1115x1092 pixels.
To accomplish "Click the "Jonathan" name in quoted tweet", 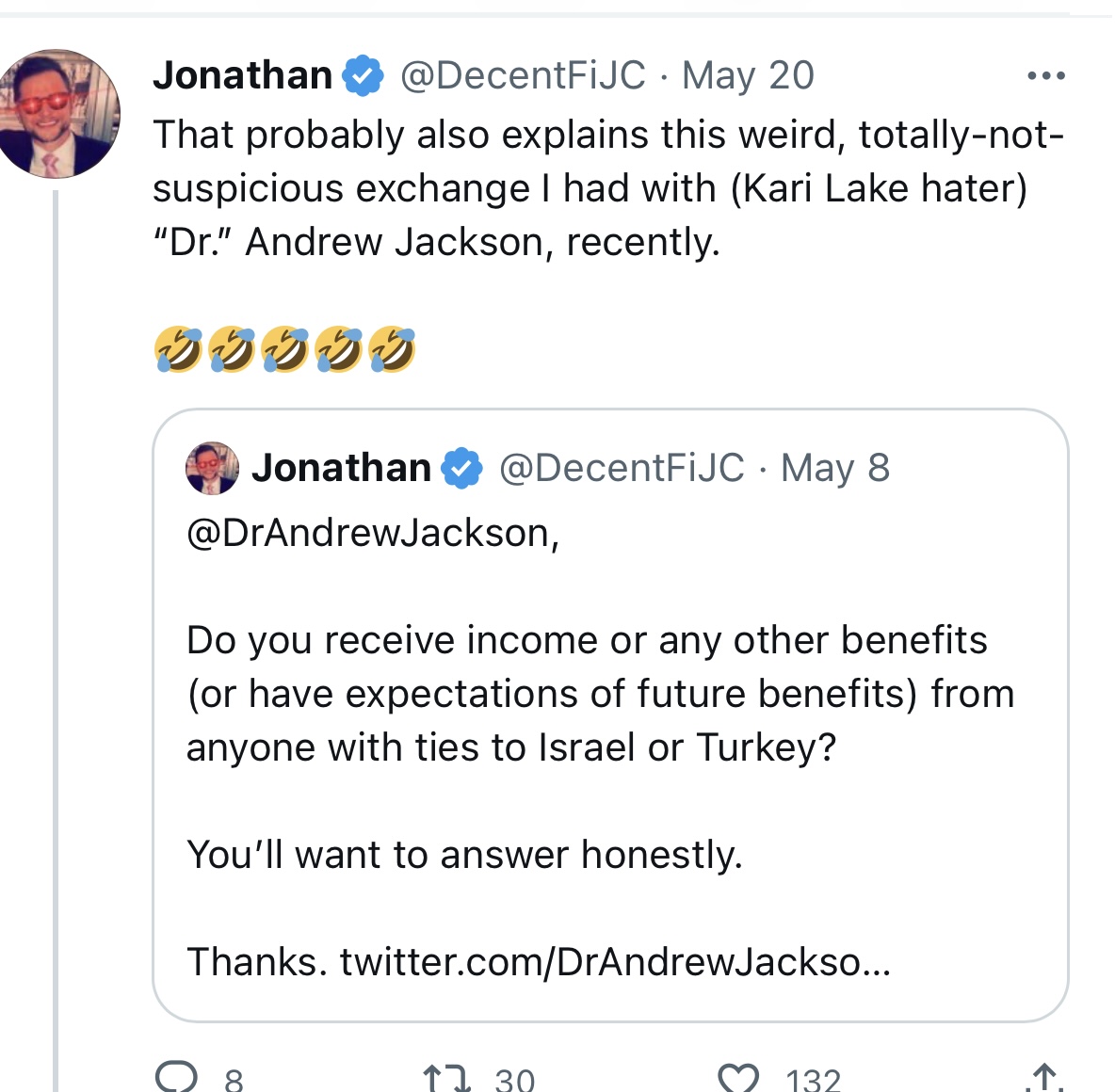I will pyautogui.click(x=341, y=469).
